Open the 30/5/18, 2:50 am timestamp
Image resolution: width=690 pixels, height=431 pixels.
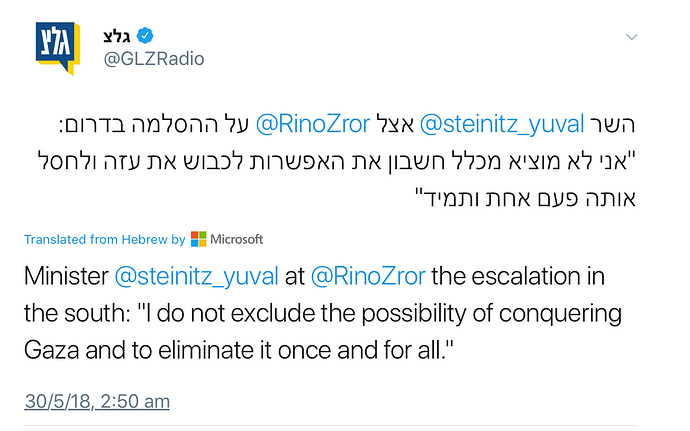tap(97, 402)
